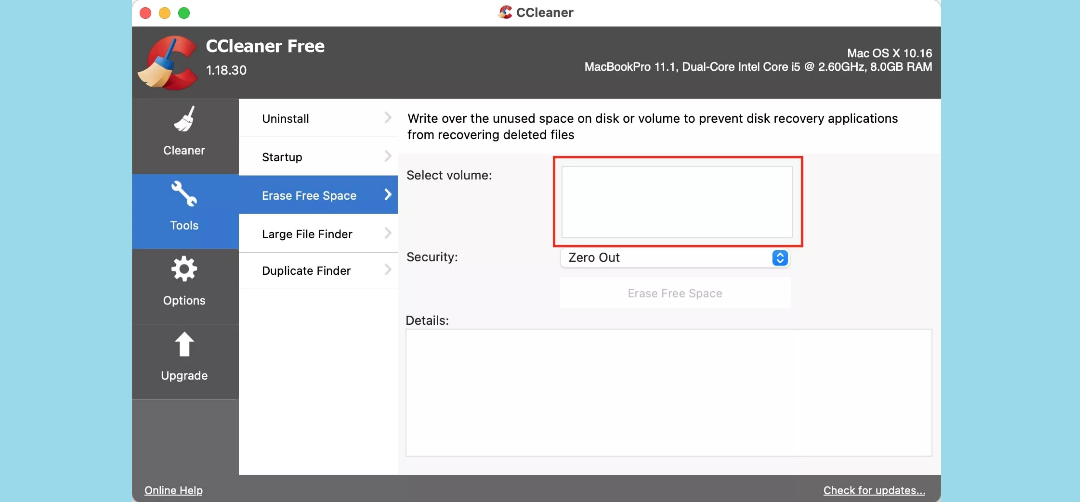Click the version number 1.18.30
This screenshot has width=1080, height=502.
pyautogui.click(x=226, y=70)
